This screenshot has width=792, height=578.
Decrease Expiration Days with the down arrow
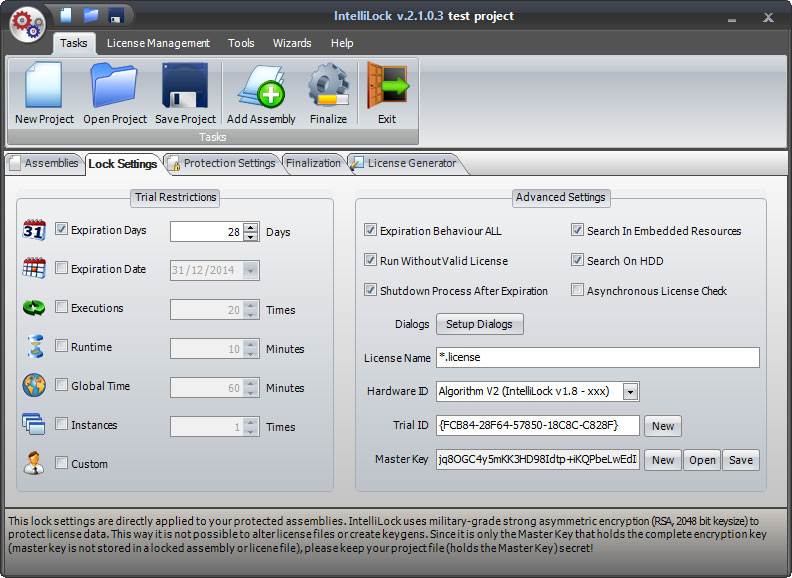point(251,236)
